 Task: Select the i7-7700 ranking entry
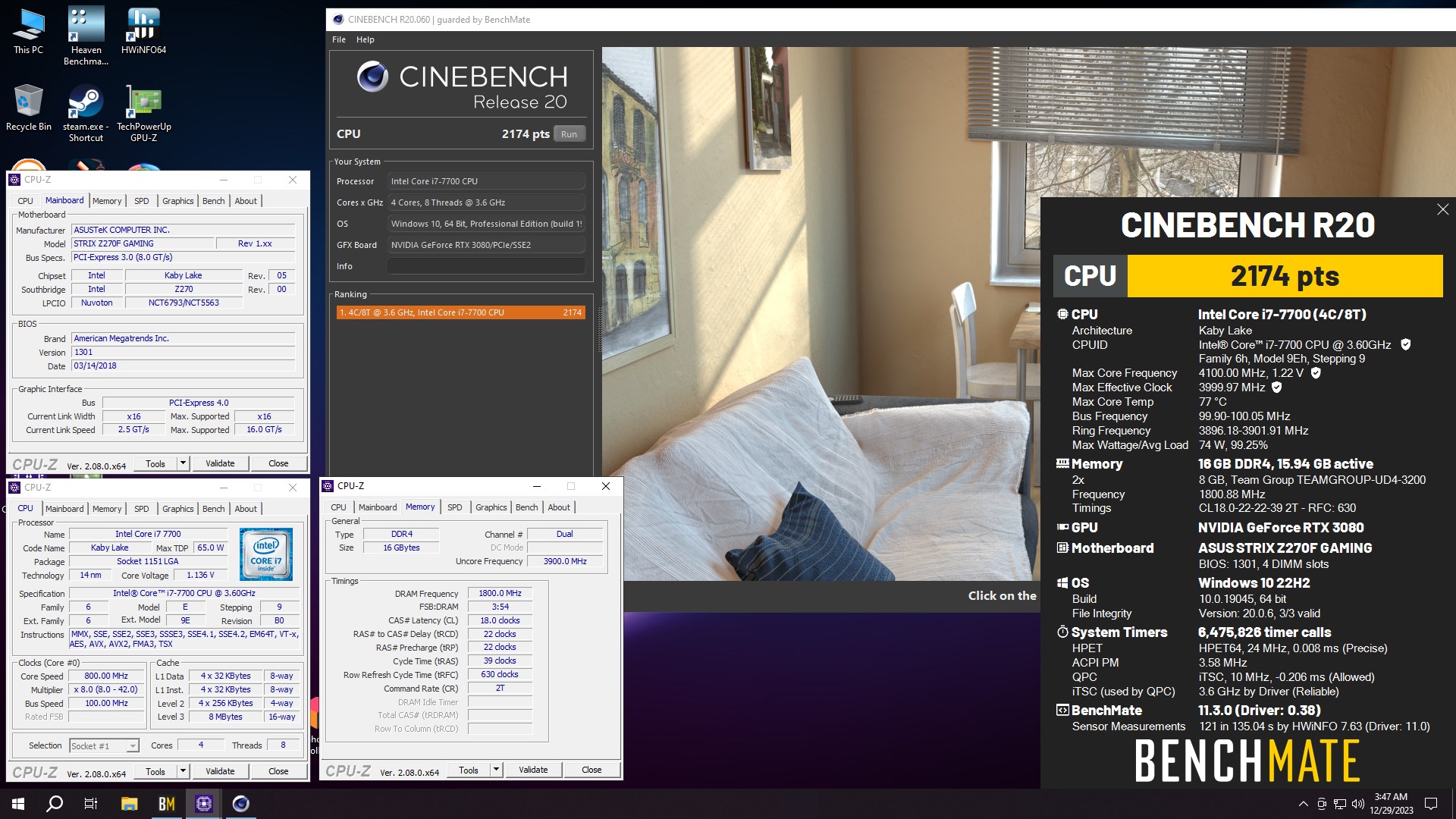click(460, 312)
